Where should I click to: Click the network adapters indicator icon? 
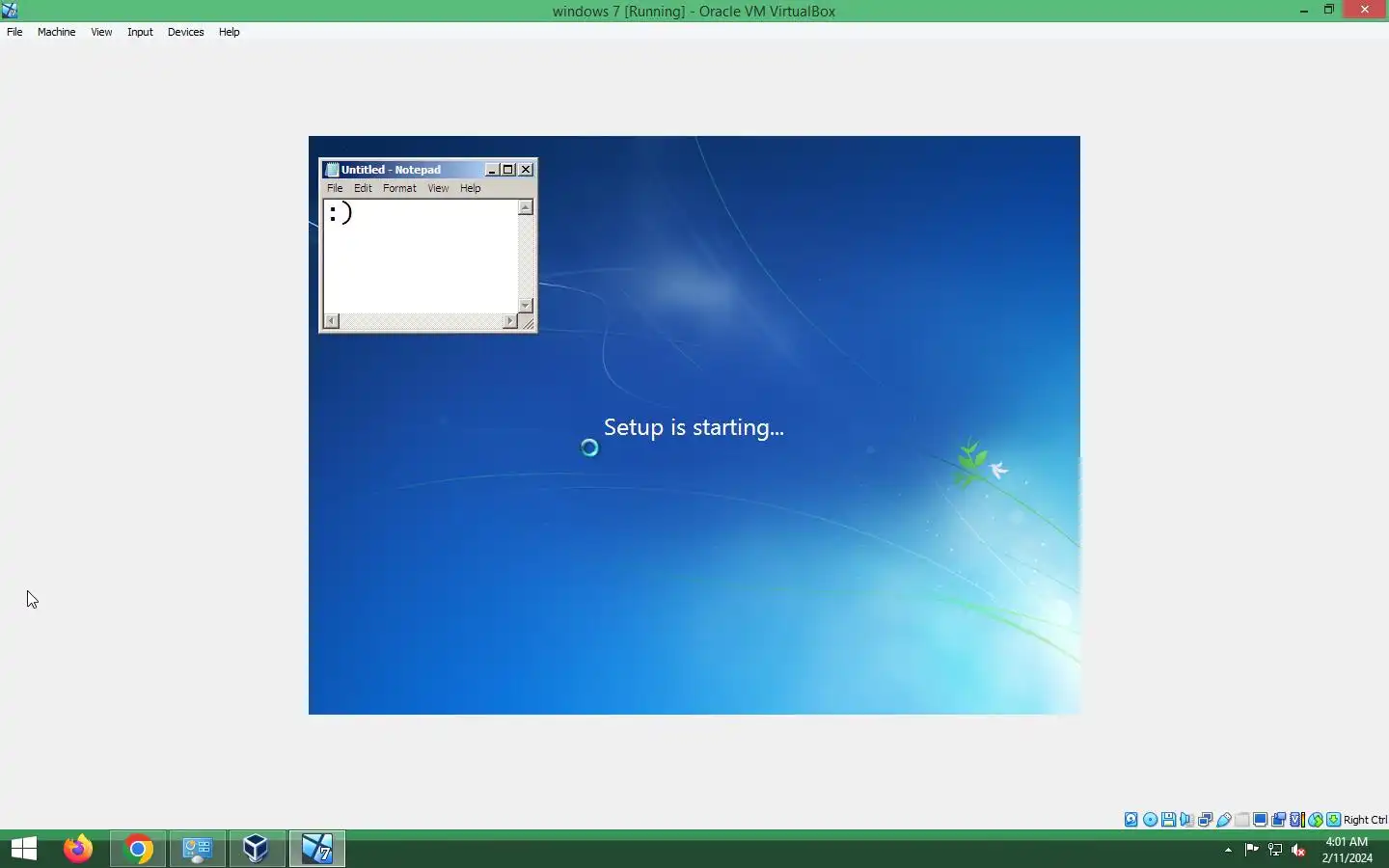tap(1205, 820)
